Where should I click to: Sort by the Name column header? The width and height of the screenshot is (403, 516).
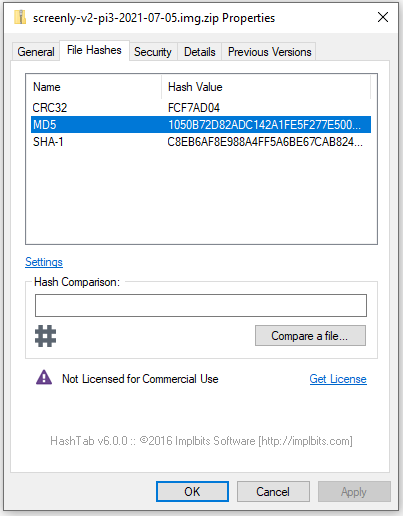pyautogui.click(x=94, y=87)
